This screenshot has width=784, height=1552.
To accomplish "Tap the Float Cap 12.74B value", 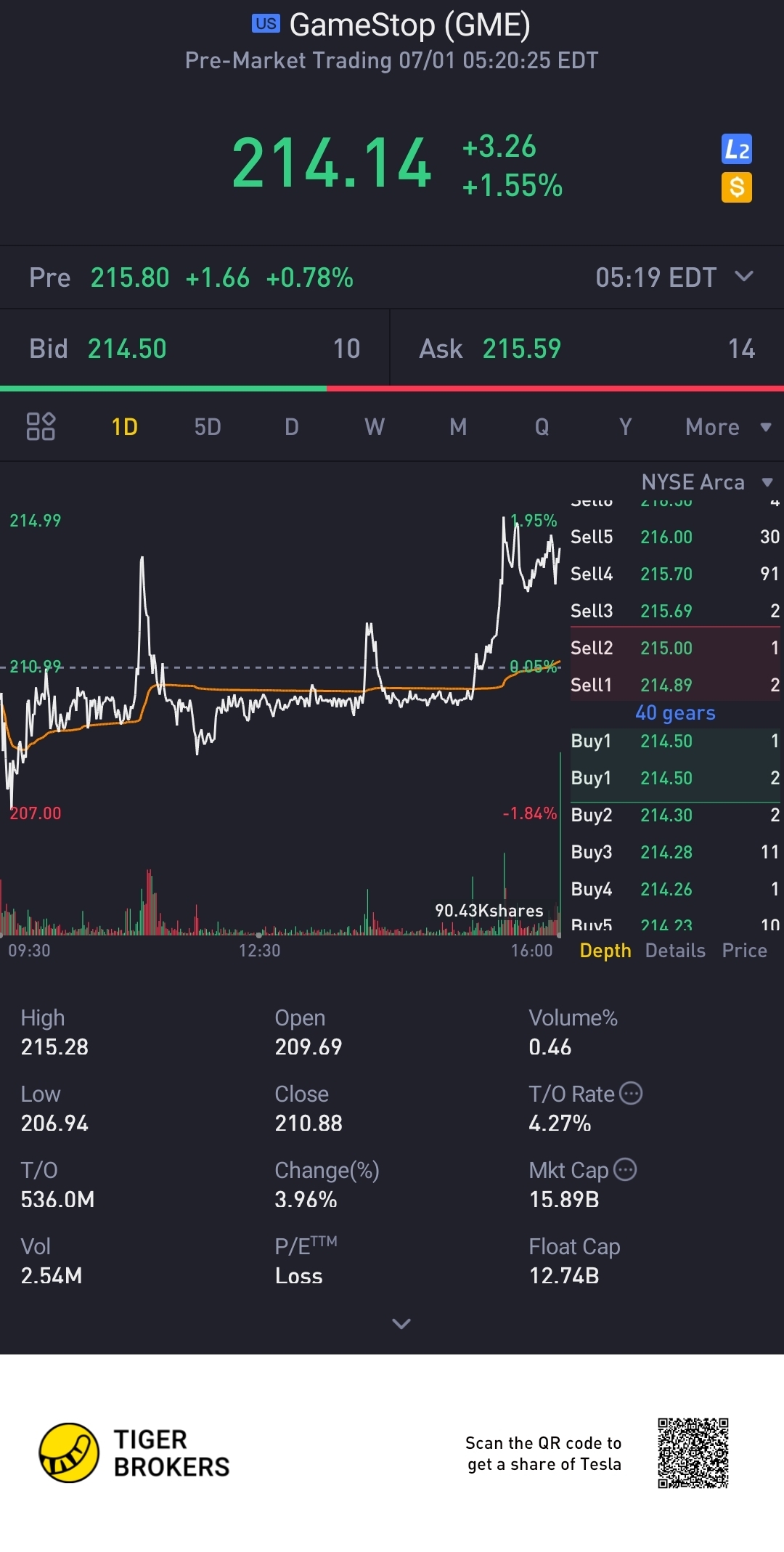I will [563, 1275].
